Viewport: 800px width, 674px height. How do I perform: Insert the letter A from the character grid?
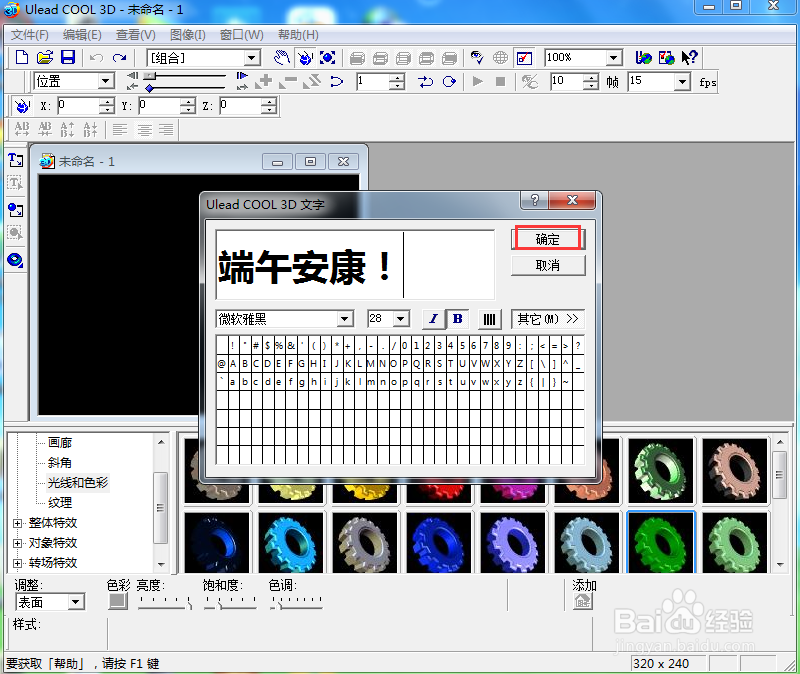(x=233, y=364)
